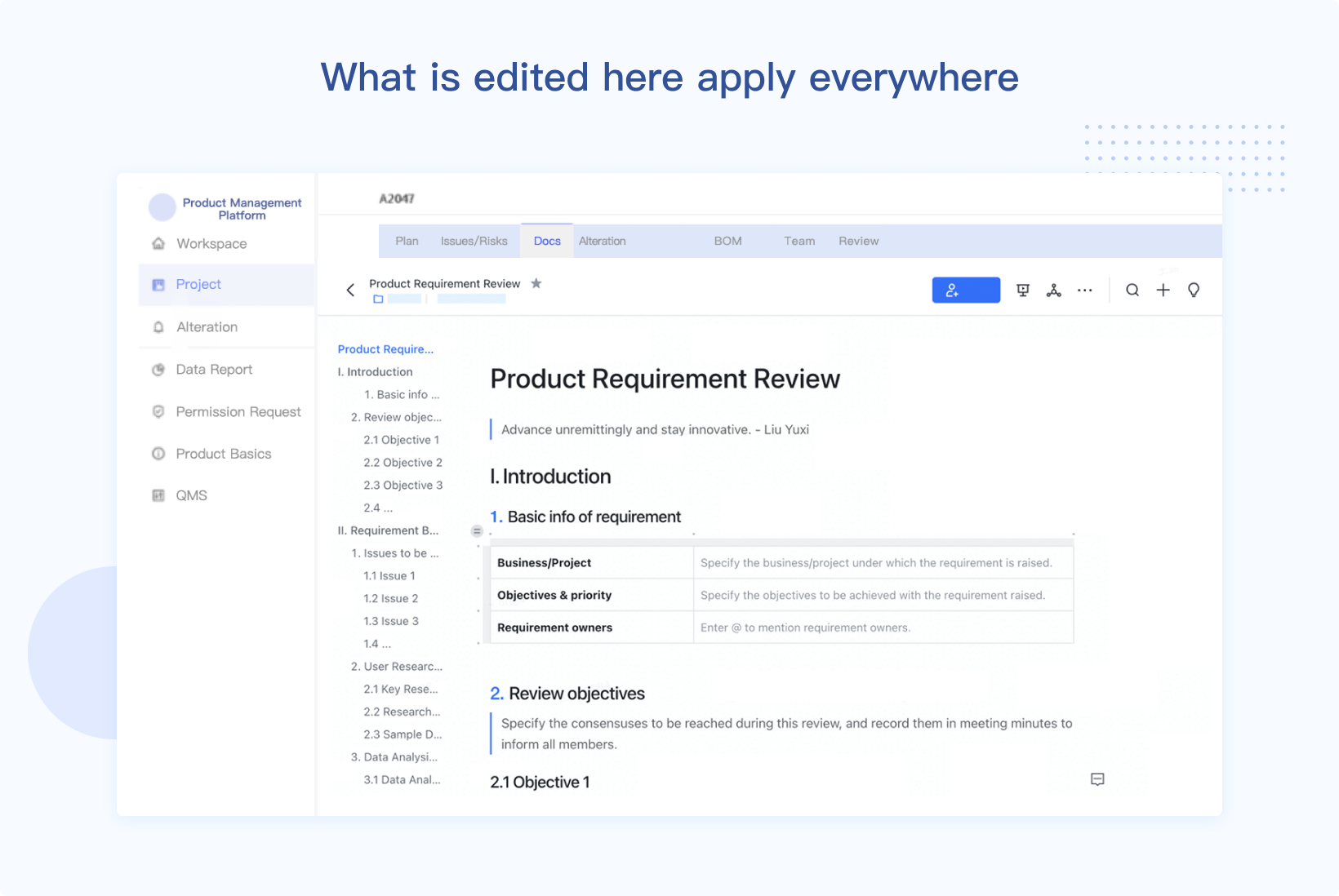Open Data Report in the sidebar
1339x896 pixels.
(x=214, y=369)
